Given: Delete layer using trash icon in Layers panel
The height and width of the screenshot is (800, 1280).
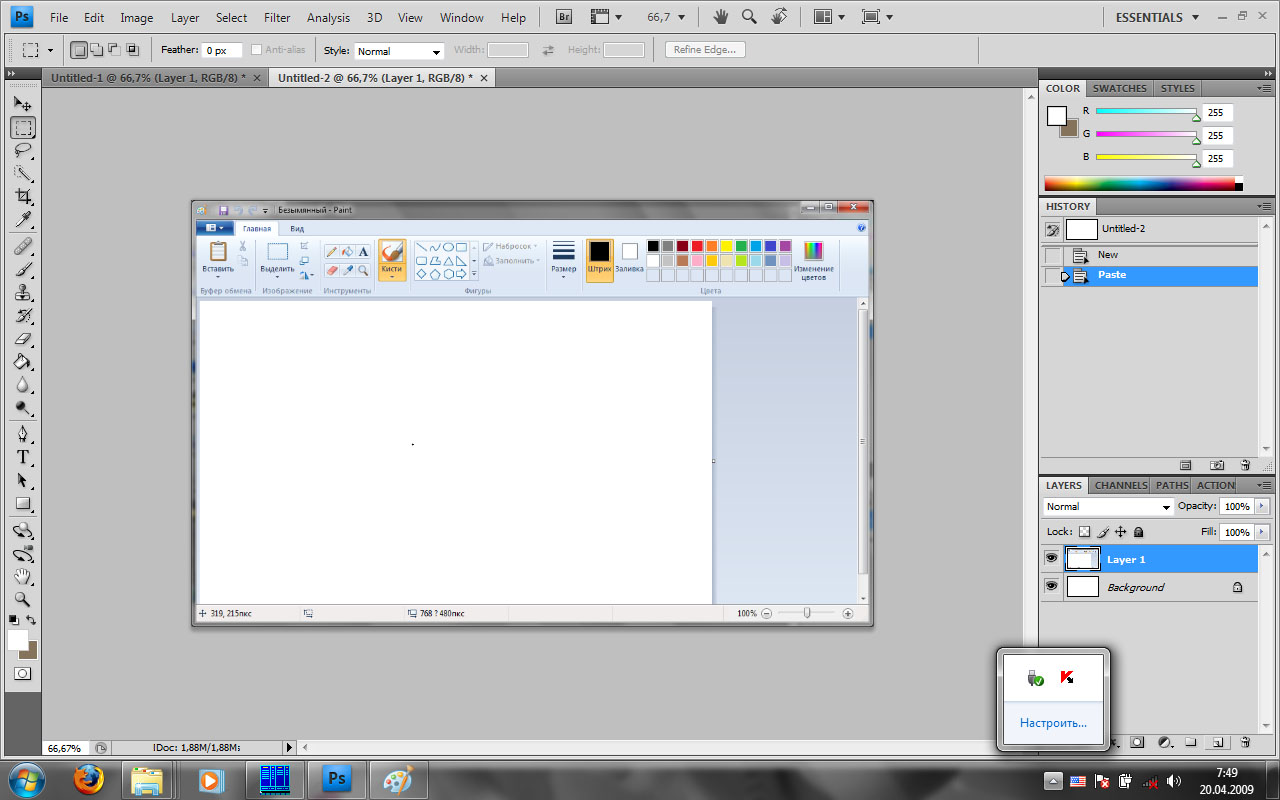Looking at the screenshot, I should click(x=1245, y=743).
